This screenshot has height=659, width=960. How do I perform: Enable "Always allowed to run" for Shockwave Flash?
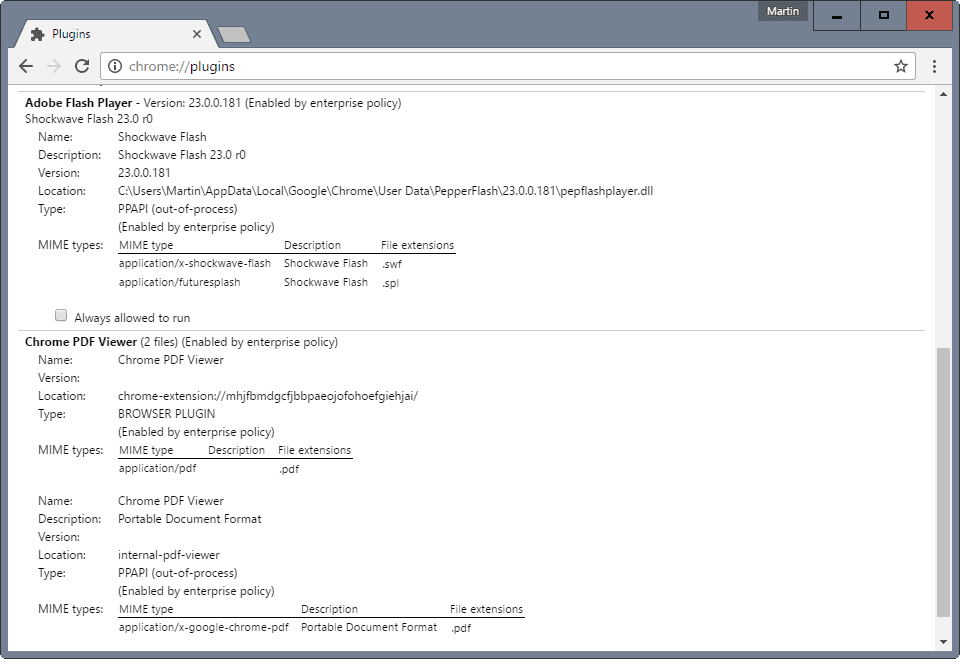(61, 315)
